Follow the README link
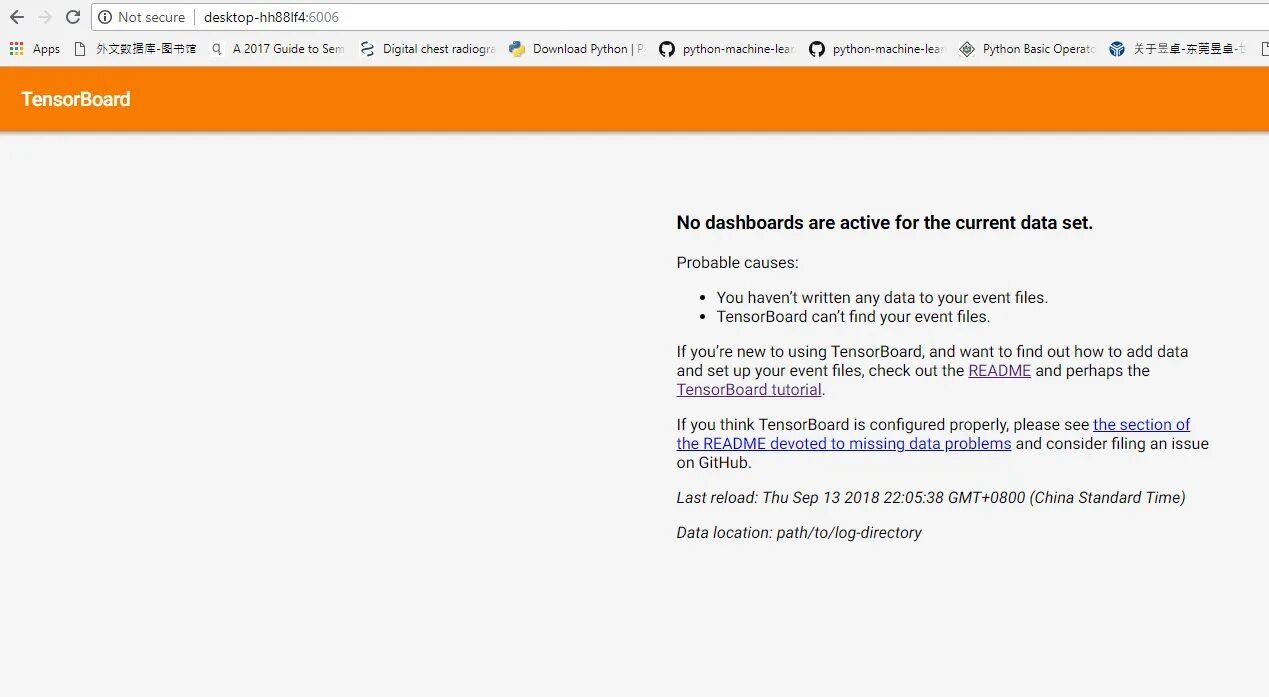 pyautogui.click(x=999, y=370)
